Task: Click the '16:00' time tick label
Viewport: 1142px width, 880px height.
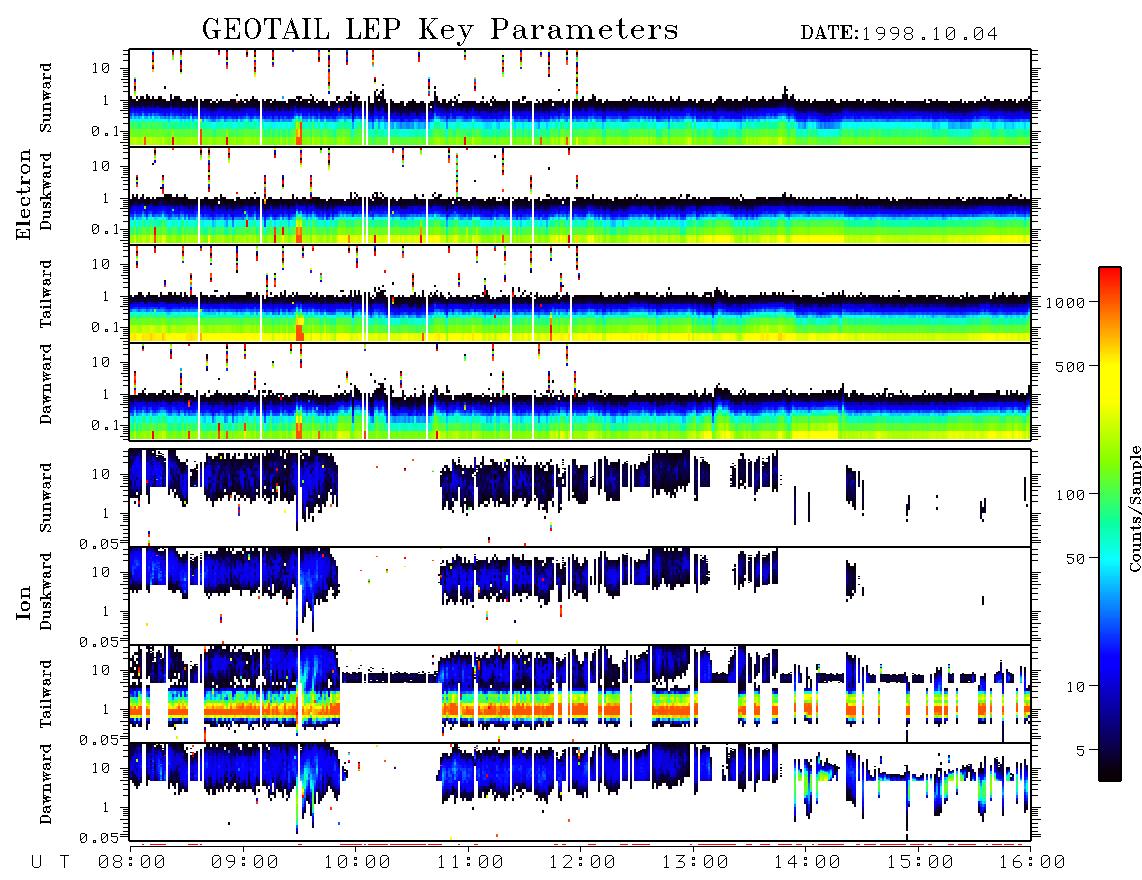Action: click(1031, 863)
